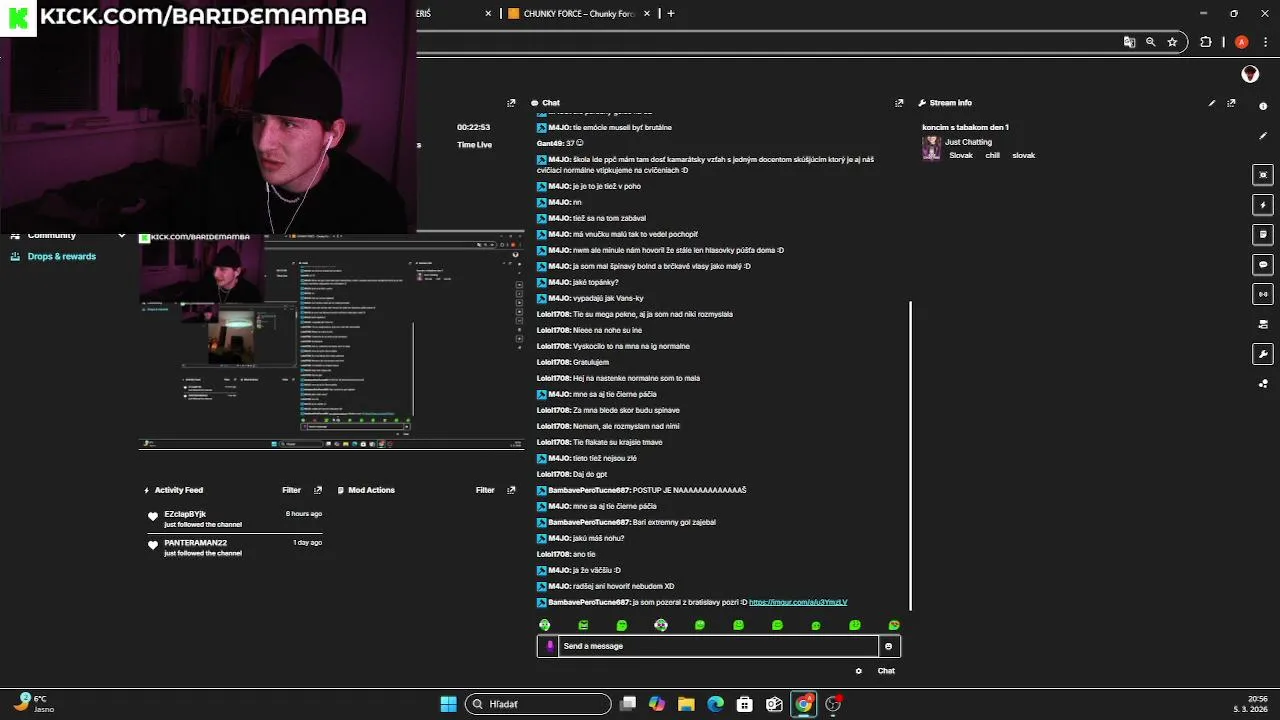Open the Windows Start menu
The width and height of the screenshot is (1280, 720).
pos(448,704)
